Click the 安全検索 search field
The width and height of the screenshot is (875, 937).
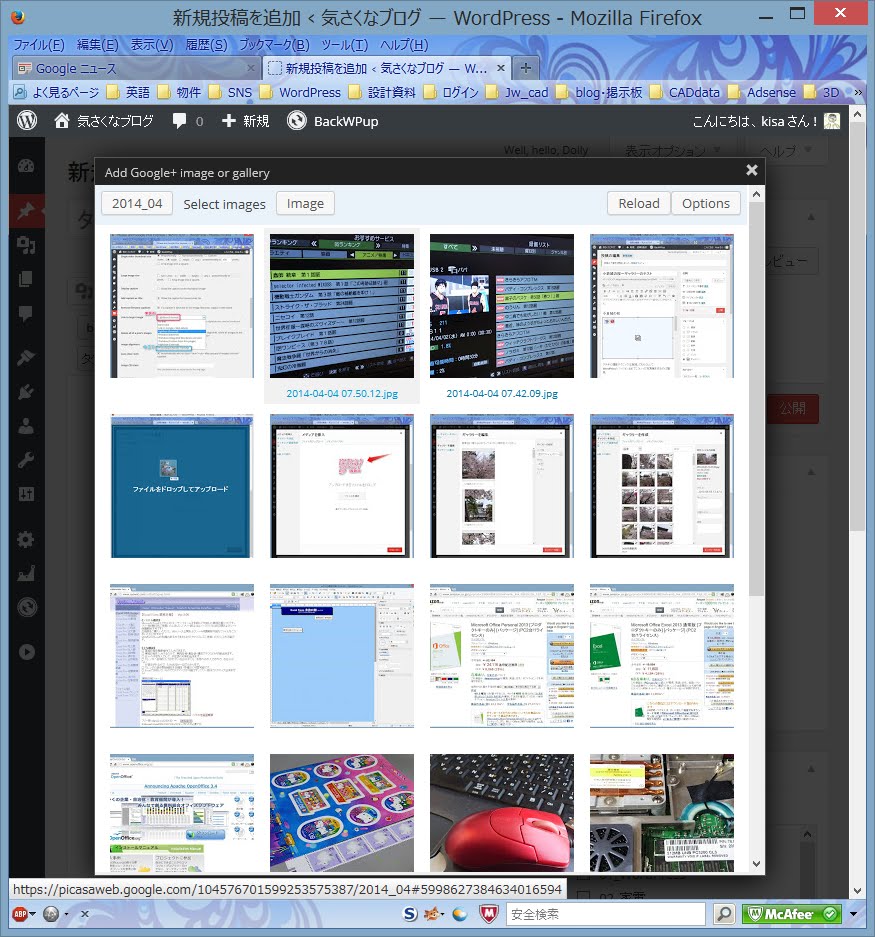(605, 914)
